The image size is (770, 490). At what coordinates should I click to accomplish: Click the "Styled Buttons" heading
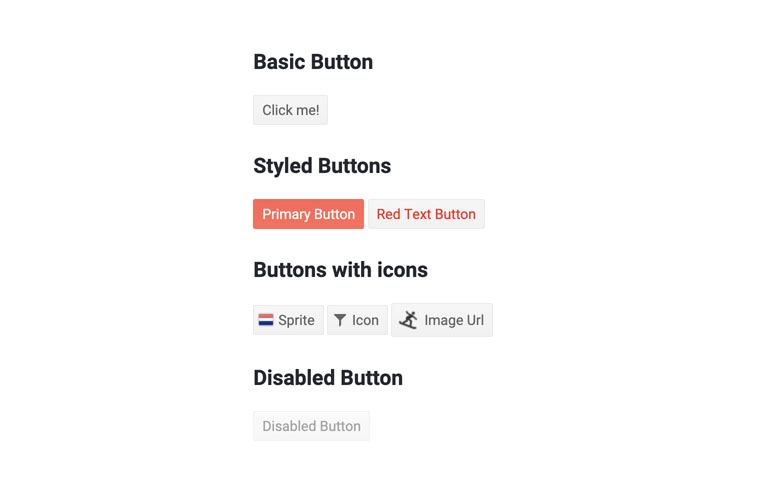[322, 166]
